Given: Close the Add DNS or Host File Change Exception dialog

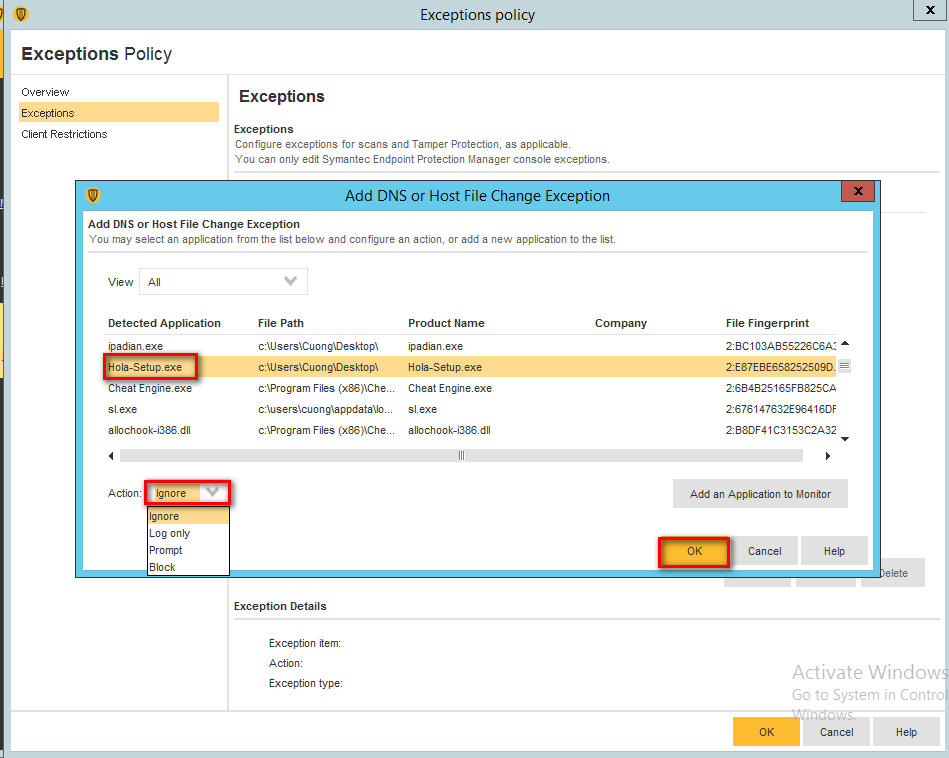Looking at the screenshot, I should tap(858, 191).
